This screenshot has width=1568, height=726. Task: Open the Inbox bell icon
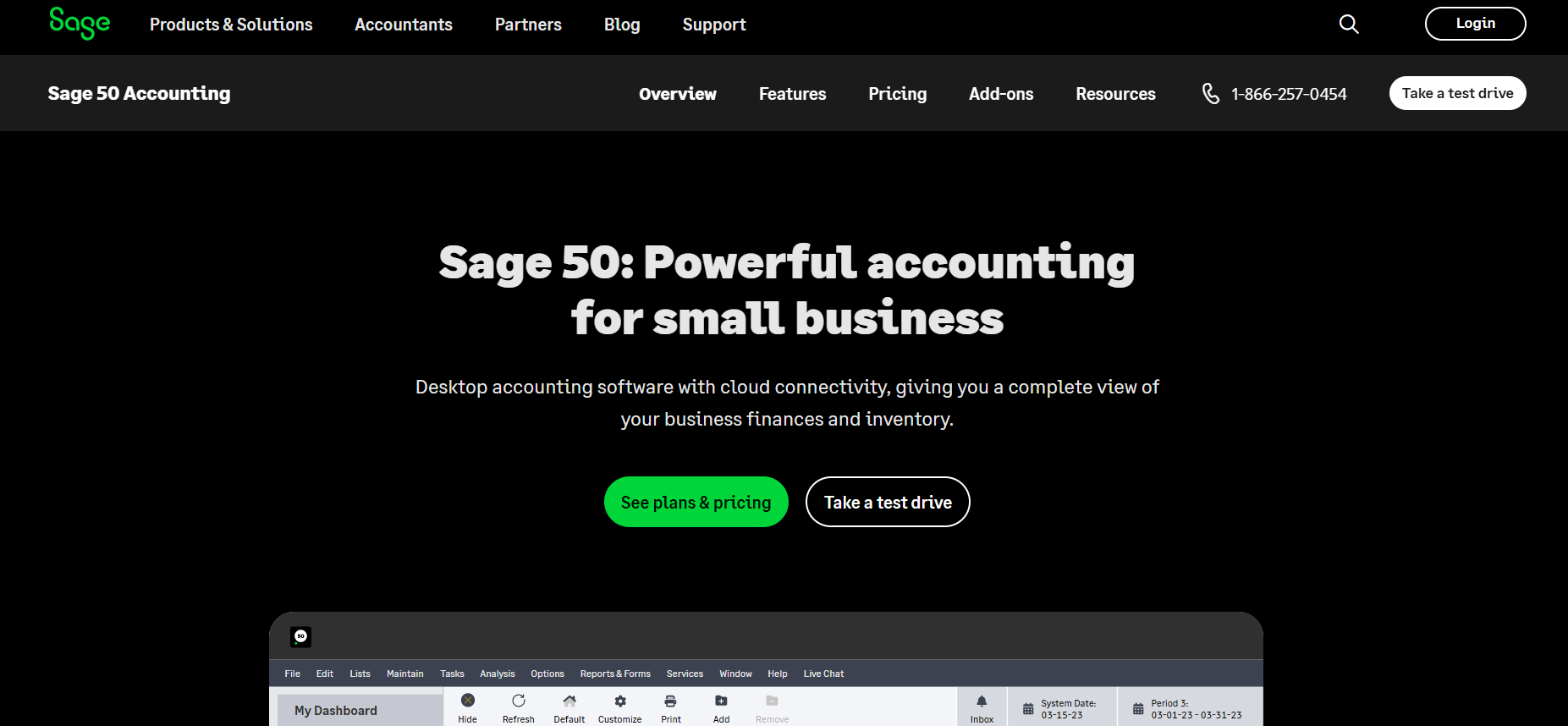coord(982,701)
